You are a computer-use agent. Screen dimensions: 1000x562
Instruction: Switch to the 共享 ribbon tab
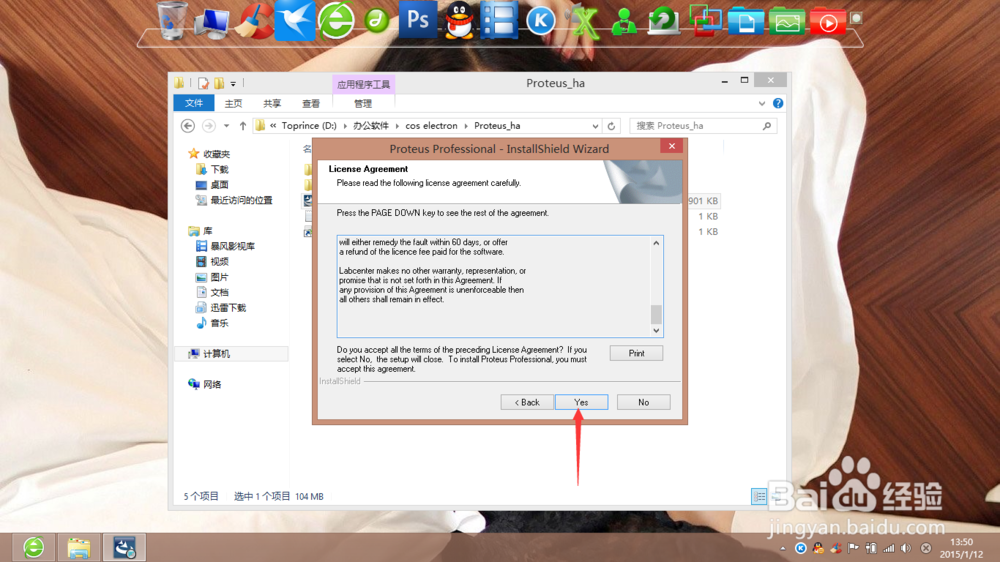272,103
